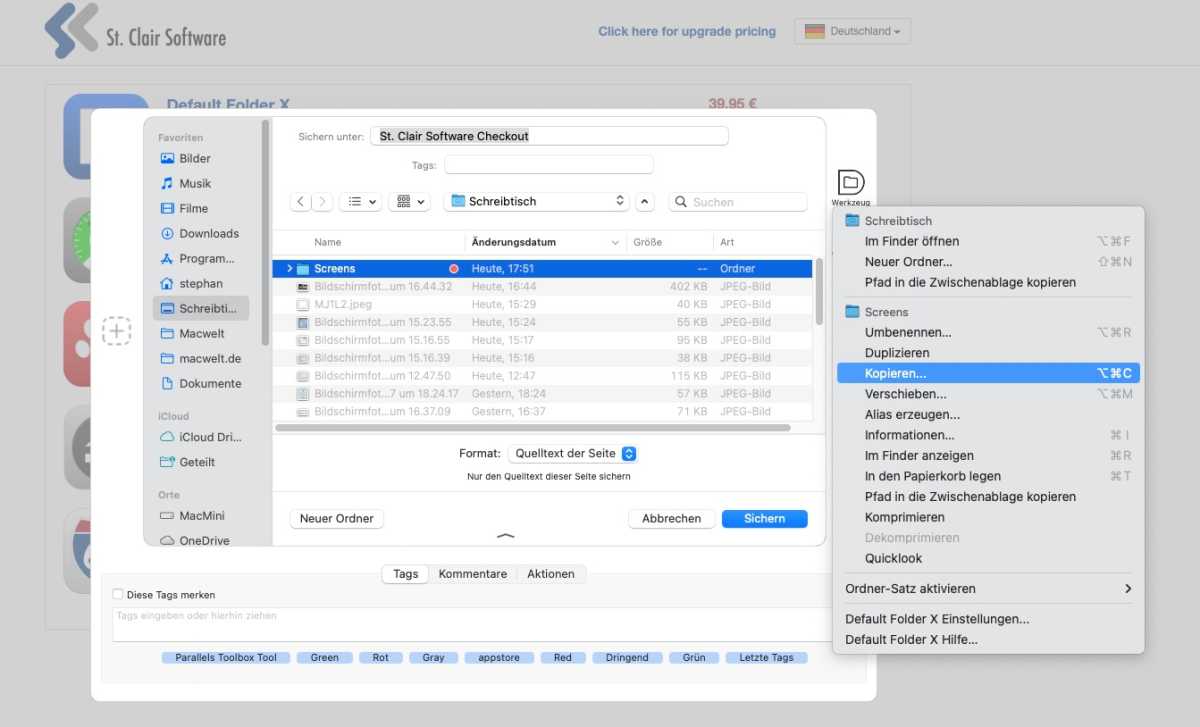Click the Suchen search field
Image resolution: width=1200 pixels, height=727 pixels.
pos(738,201)
